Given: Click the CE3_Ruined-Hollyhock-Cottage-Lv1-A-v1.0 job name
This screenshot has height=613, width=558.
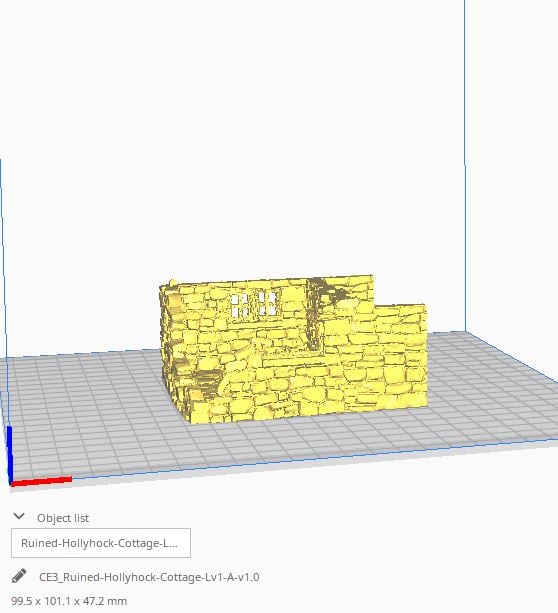Looking at the screenshot, I should click(149, 577).
